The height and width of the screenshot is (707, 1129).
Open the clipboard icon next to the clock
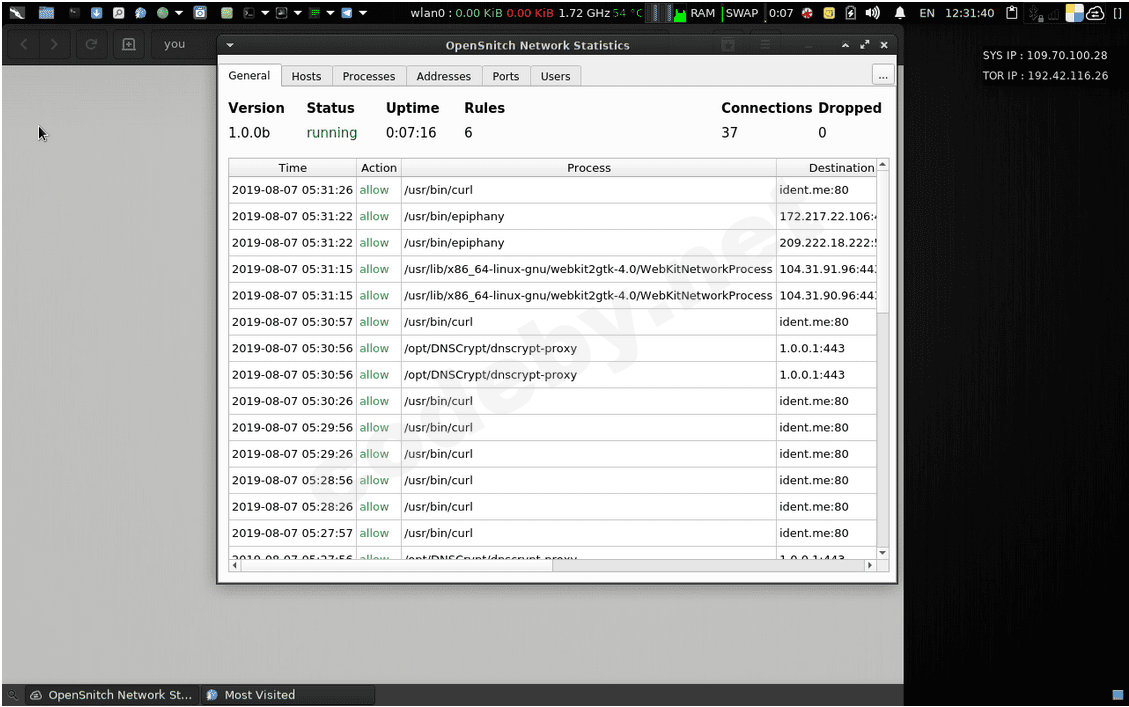pos(1012,13)
